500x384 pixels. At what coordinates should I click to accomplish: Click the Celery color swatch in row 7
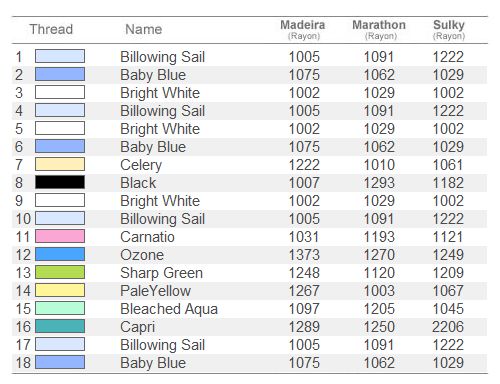coord(60,164)
